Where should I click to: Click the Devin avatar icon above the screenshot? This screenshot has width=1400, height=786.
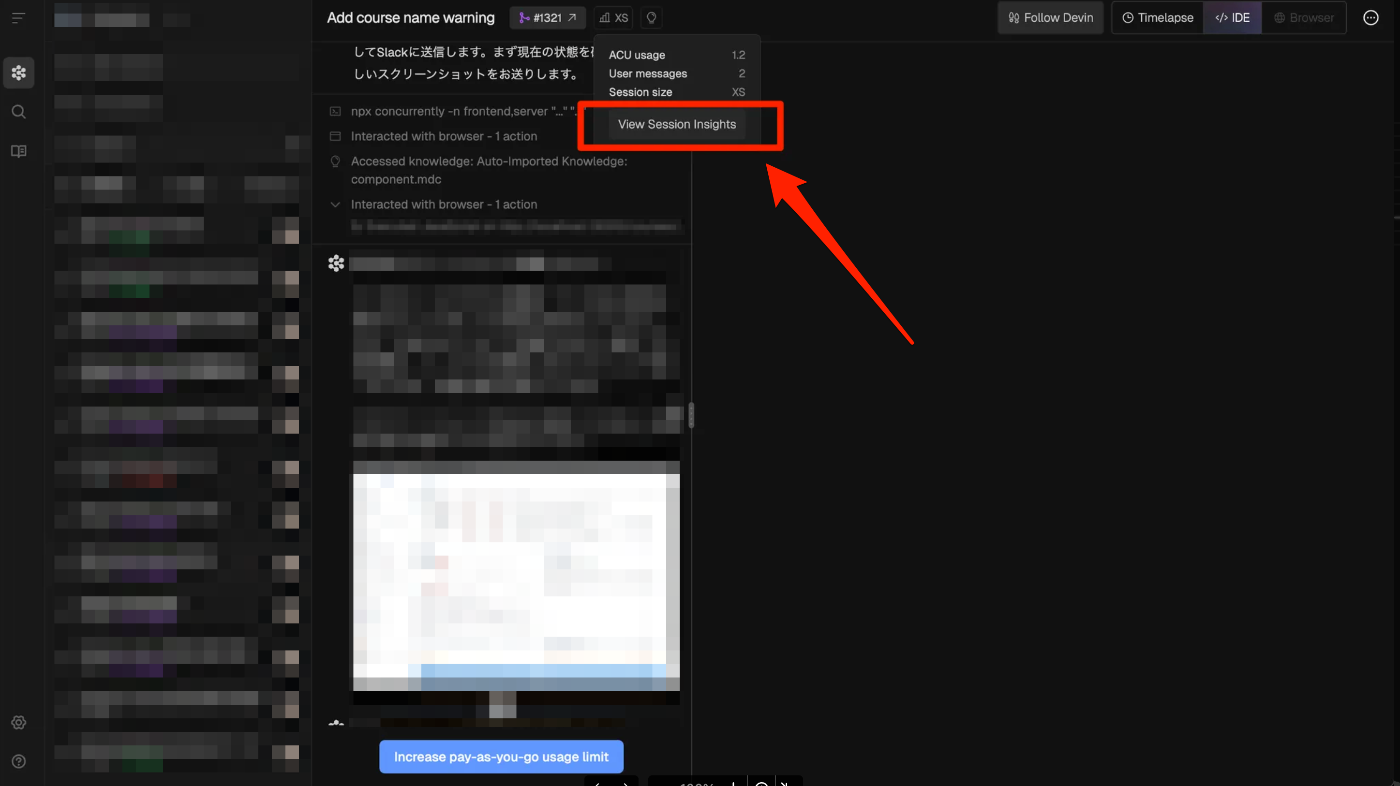pyautogui.click(x=336, y=263)
